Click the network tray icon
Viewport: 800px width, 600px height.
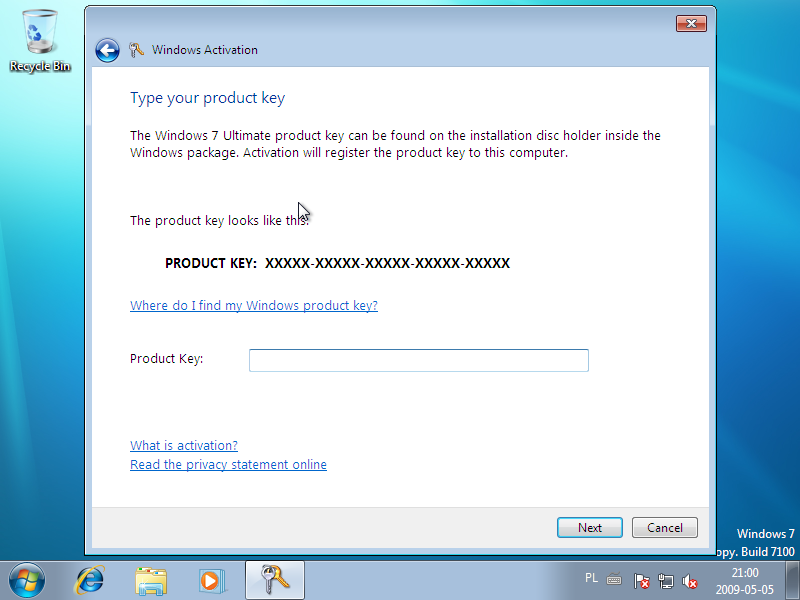[666, 580]
